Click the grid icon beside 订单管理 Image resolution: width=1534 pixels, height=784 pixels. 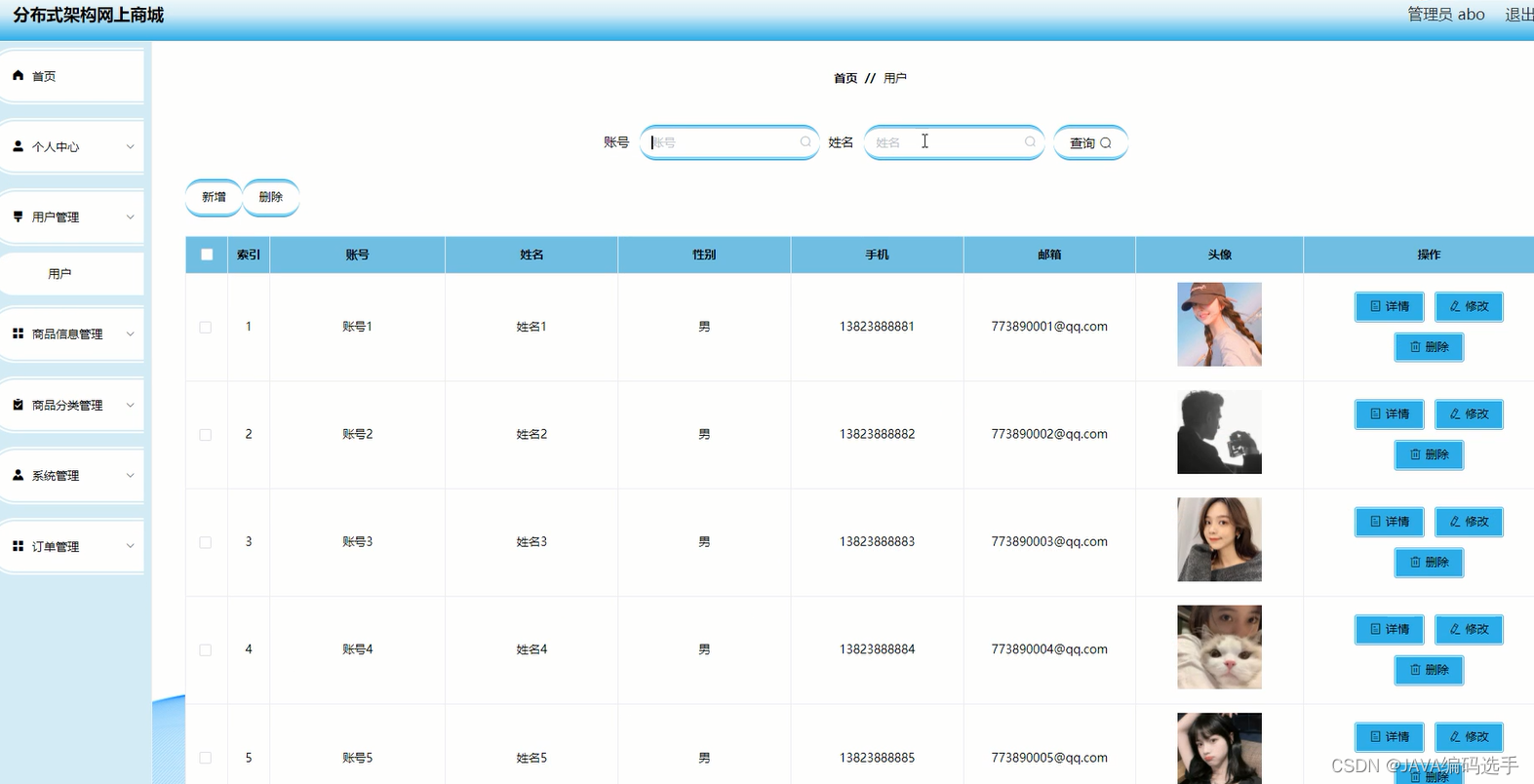click(18, 546)
